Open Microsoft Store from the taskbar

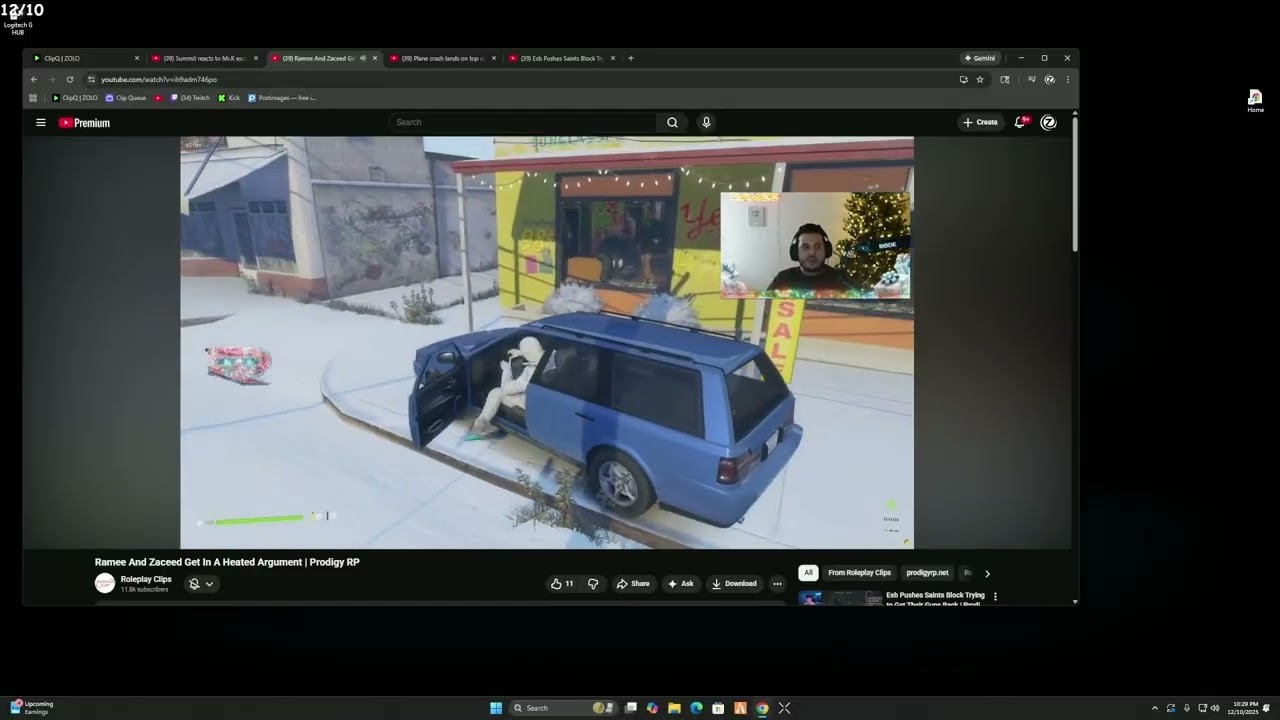tap(718, 708)
